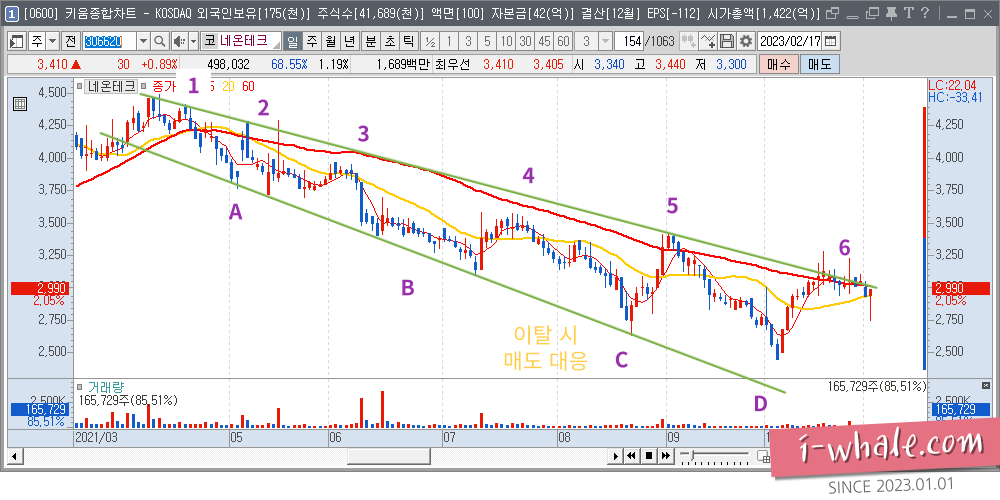Click the 거래량 volume indicator label
1000x500 pixels.
[x=105, y=386]
